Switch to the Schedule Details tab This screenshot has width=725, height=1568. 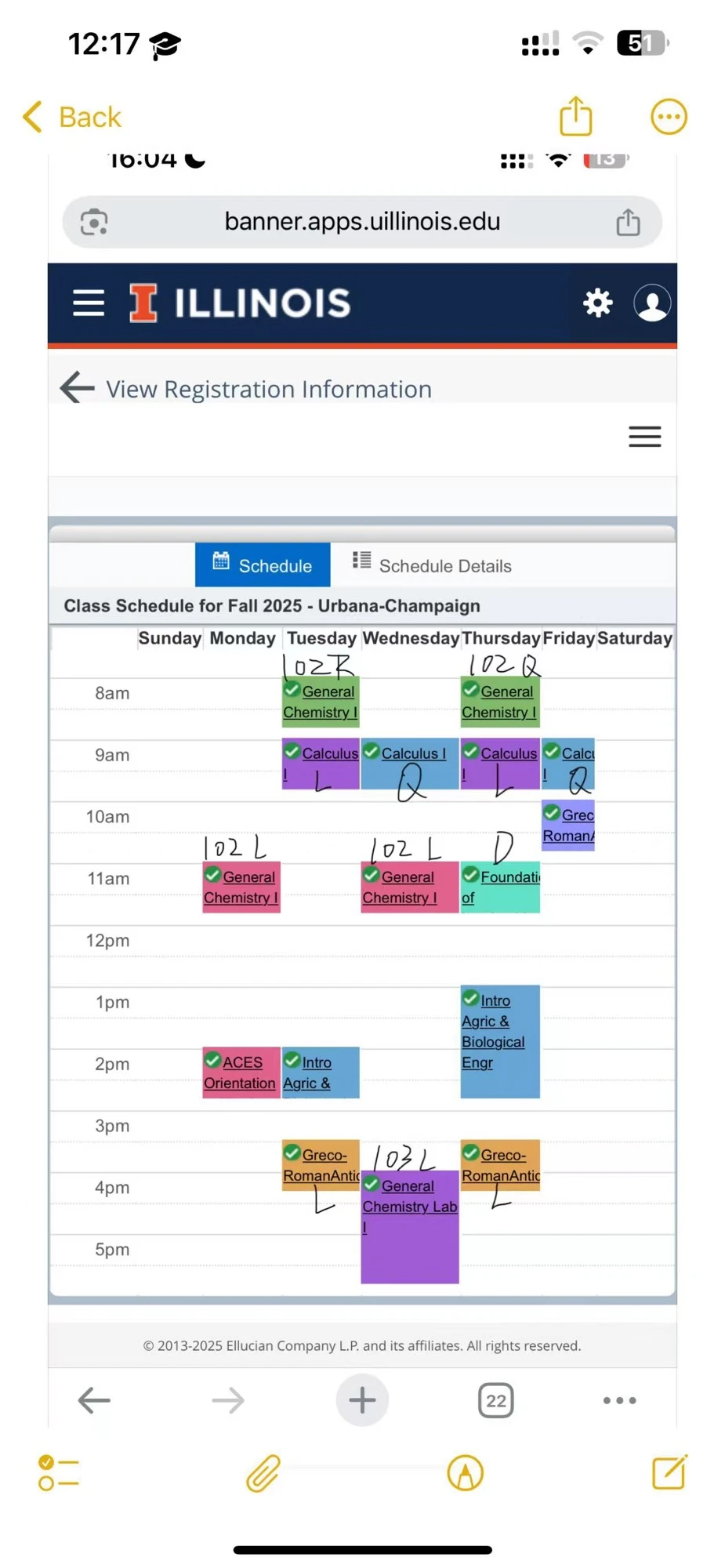444,564
